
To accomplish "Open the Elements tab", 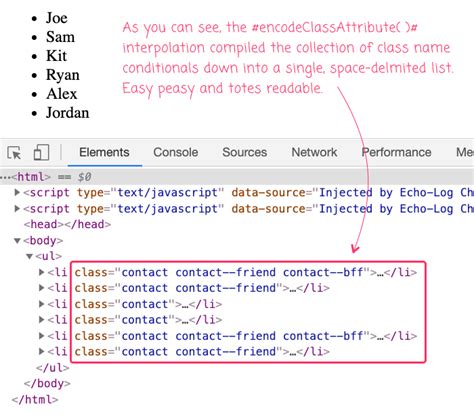I will [x=104, y=152].
